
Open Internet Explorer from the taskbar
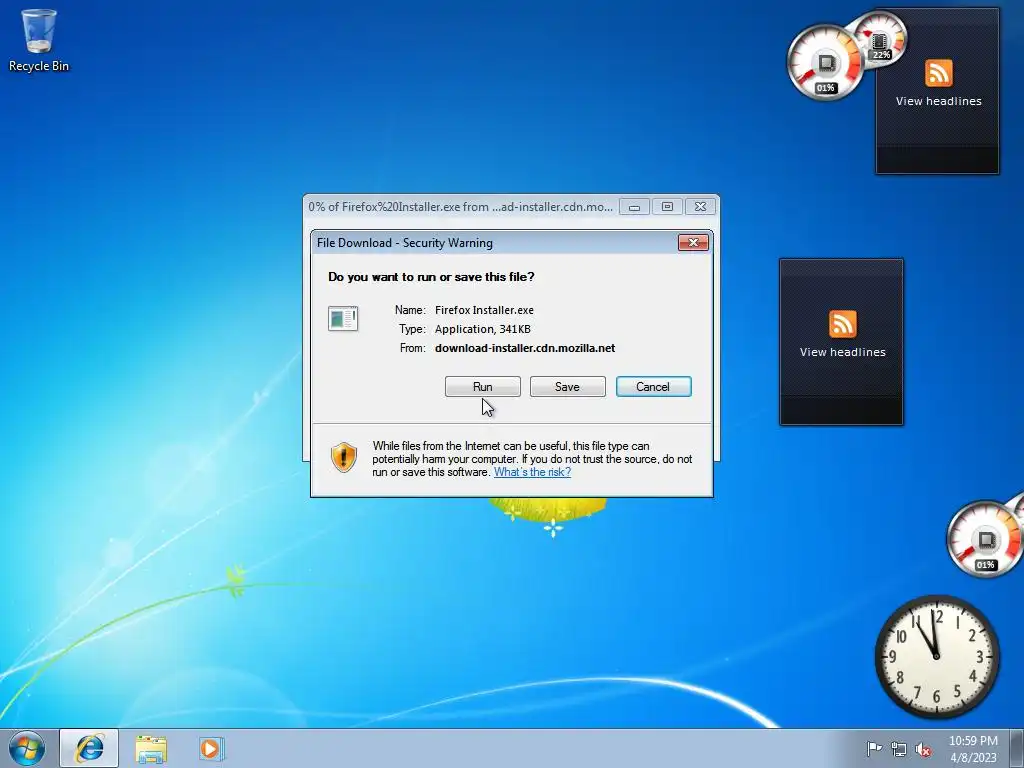coord(89,748)
